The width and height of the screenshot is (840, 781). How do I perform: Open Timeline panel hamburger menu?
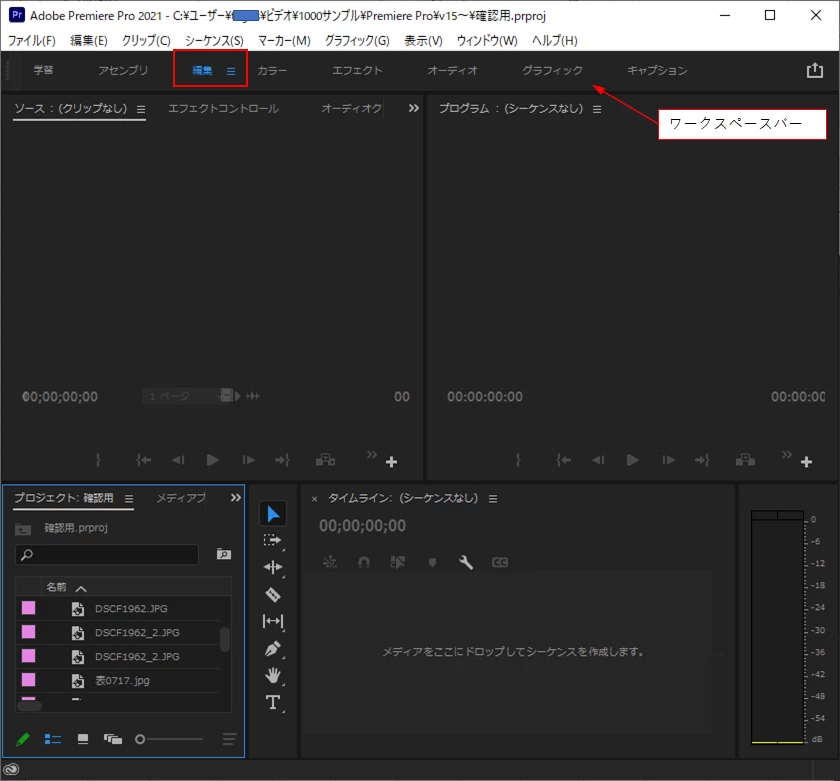493,499
